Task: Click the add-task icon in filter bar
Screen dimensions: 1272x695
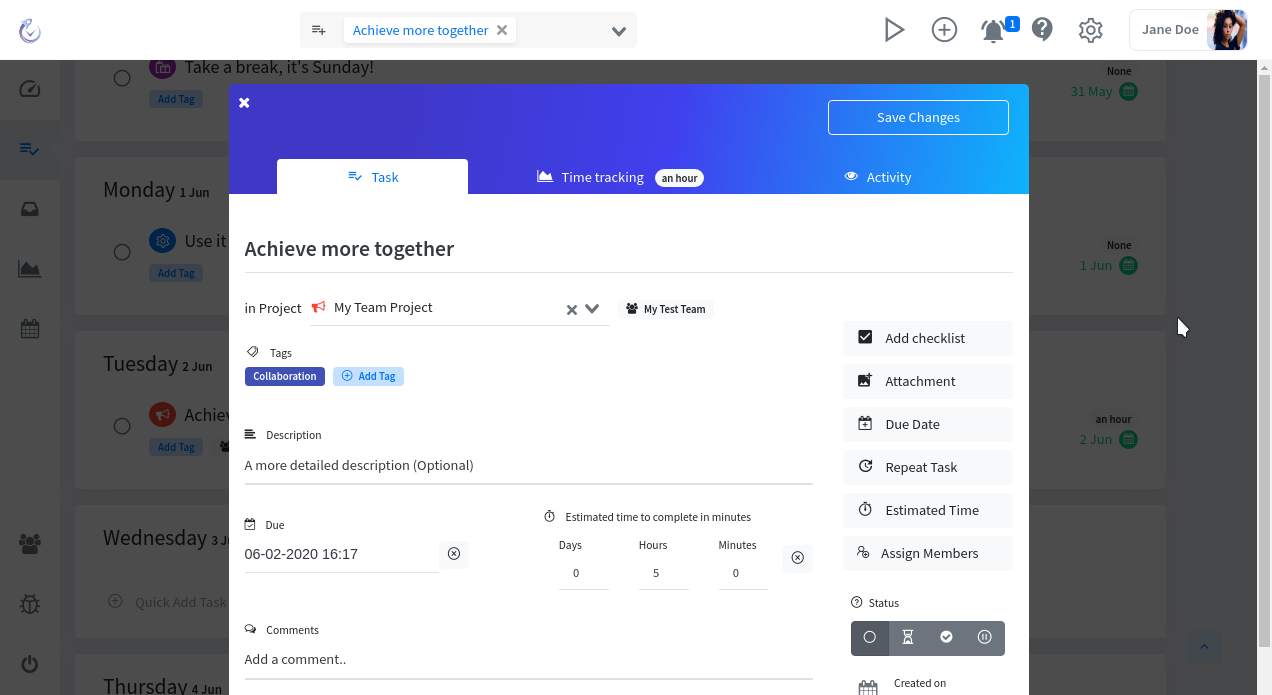Action: click(x=319, y=30)
